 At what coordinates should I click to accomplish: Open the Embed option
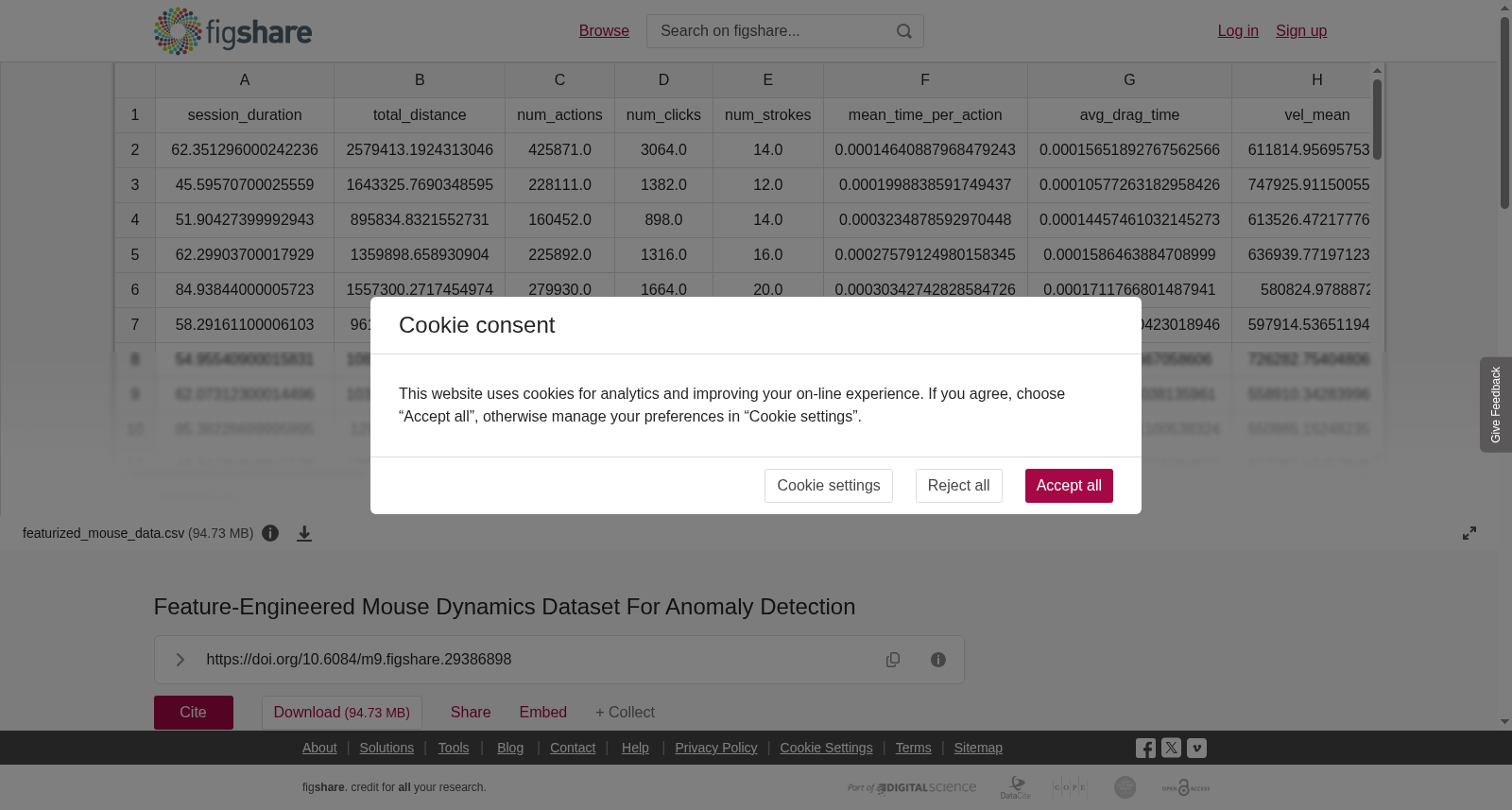point(543,713)
